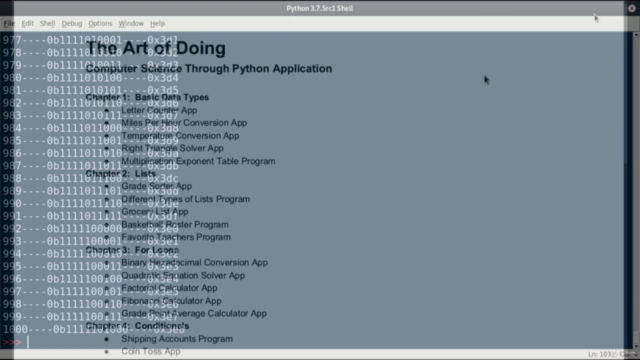This screenshot has width=640, height=360.
Task: Click the output line starting with 989
Action: [91, 191]
